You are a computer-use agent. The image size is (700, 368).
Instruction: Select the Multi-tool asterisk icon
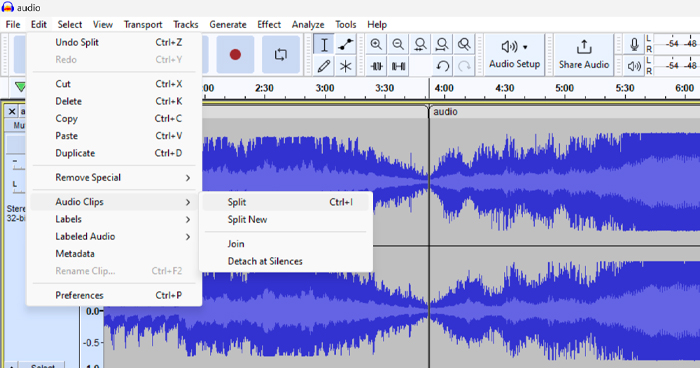[346, 66]
